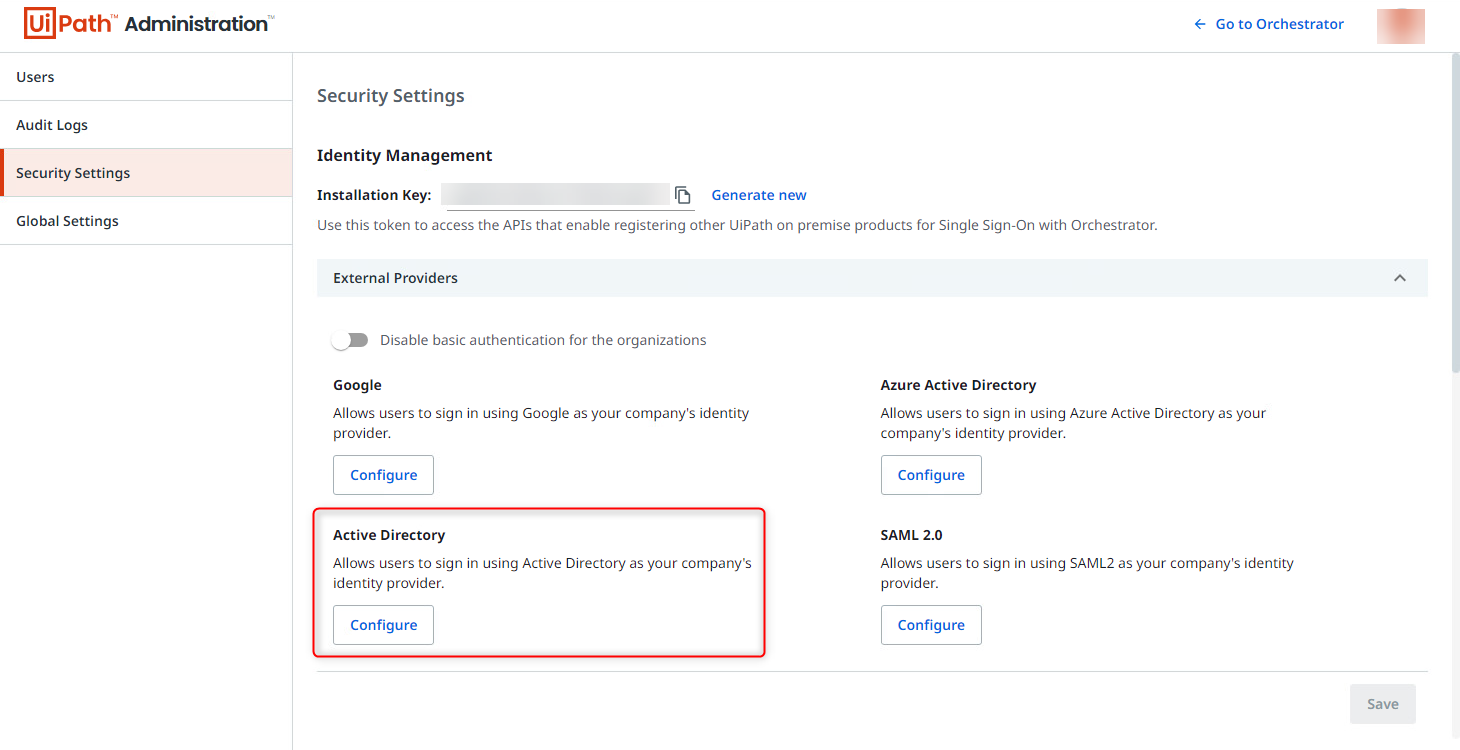Configure the Google identity provider
This screenshot has width=1460, height=750.
[383, 475]
